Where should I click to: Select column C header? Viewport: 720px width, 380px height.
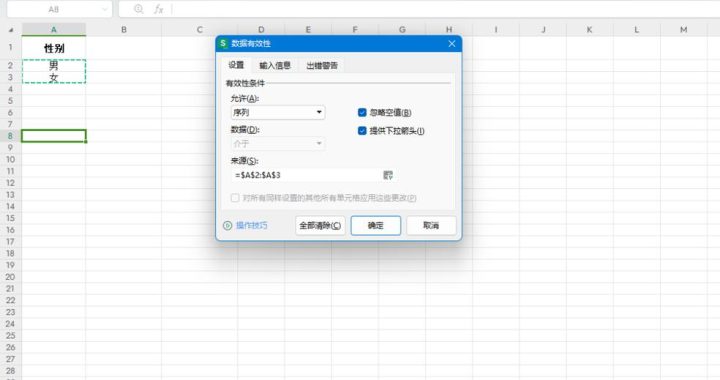[x=199, y=30]
